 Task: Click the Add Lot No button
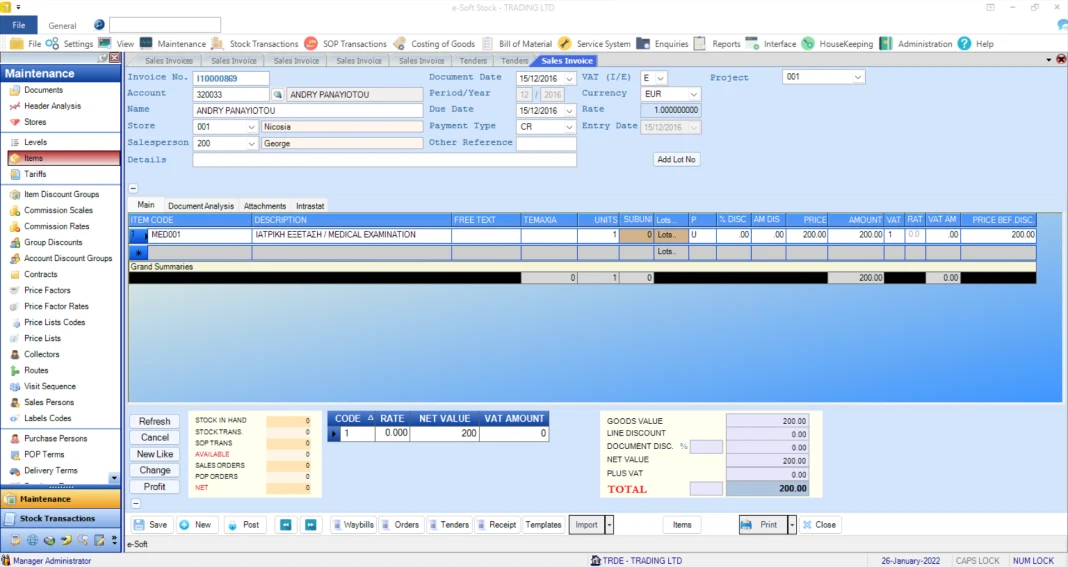[676, 159]
